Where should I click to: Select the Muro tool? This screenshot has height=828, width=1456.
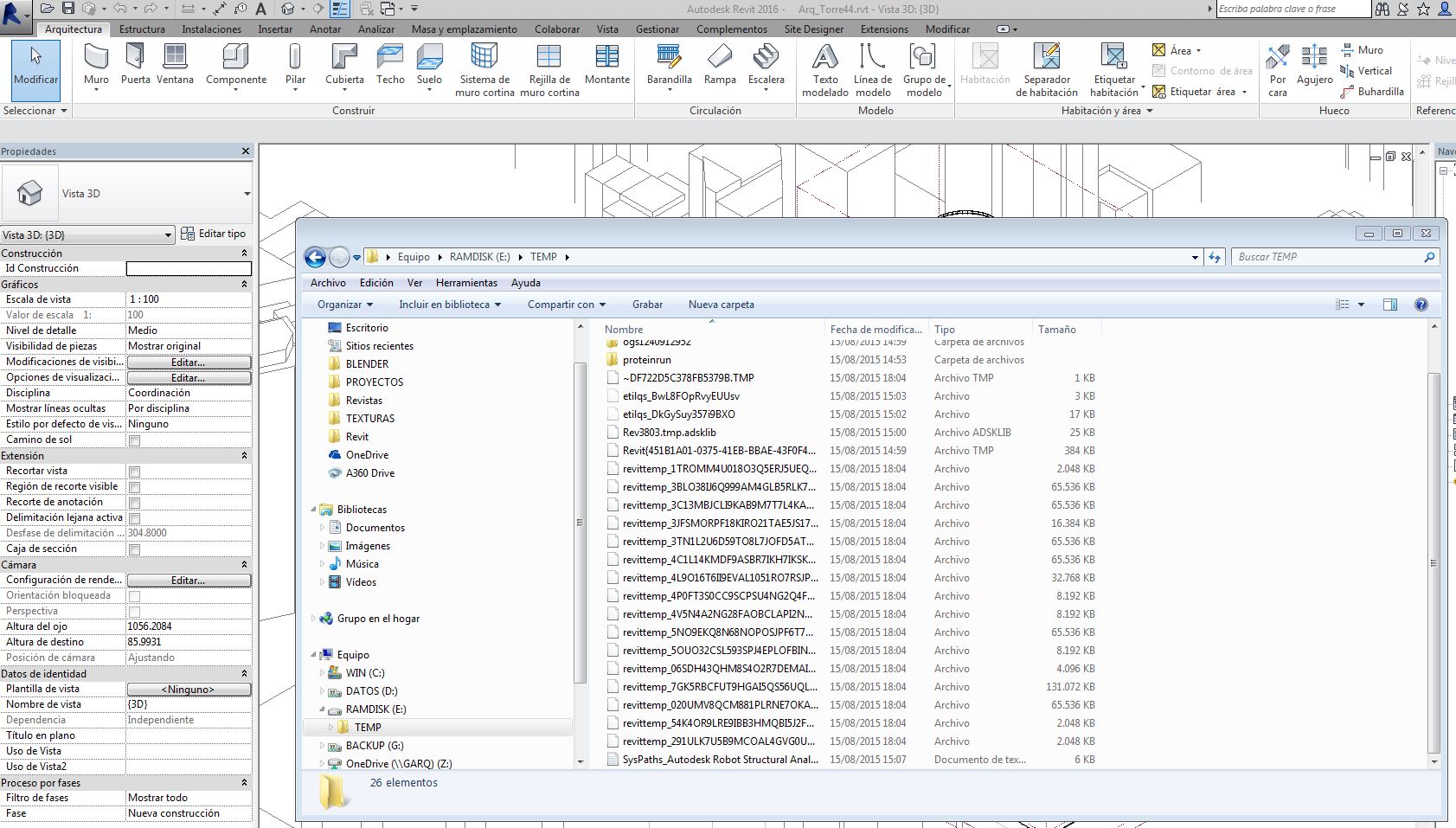(x=95, y=65)
